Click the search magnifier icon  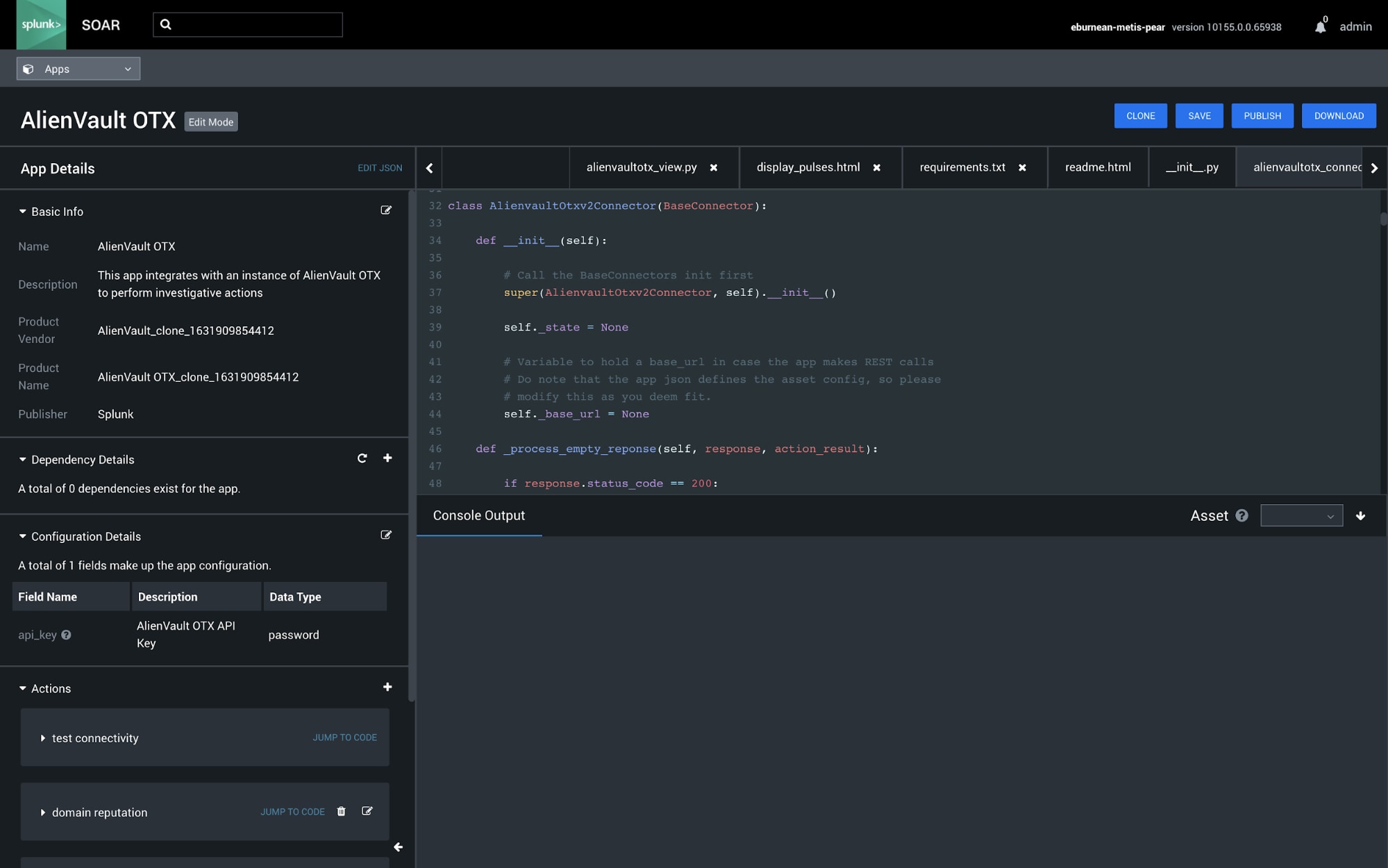click(165, 24)
